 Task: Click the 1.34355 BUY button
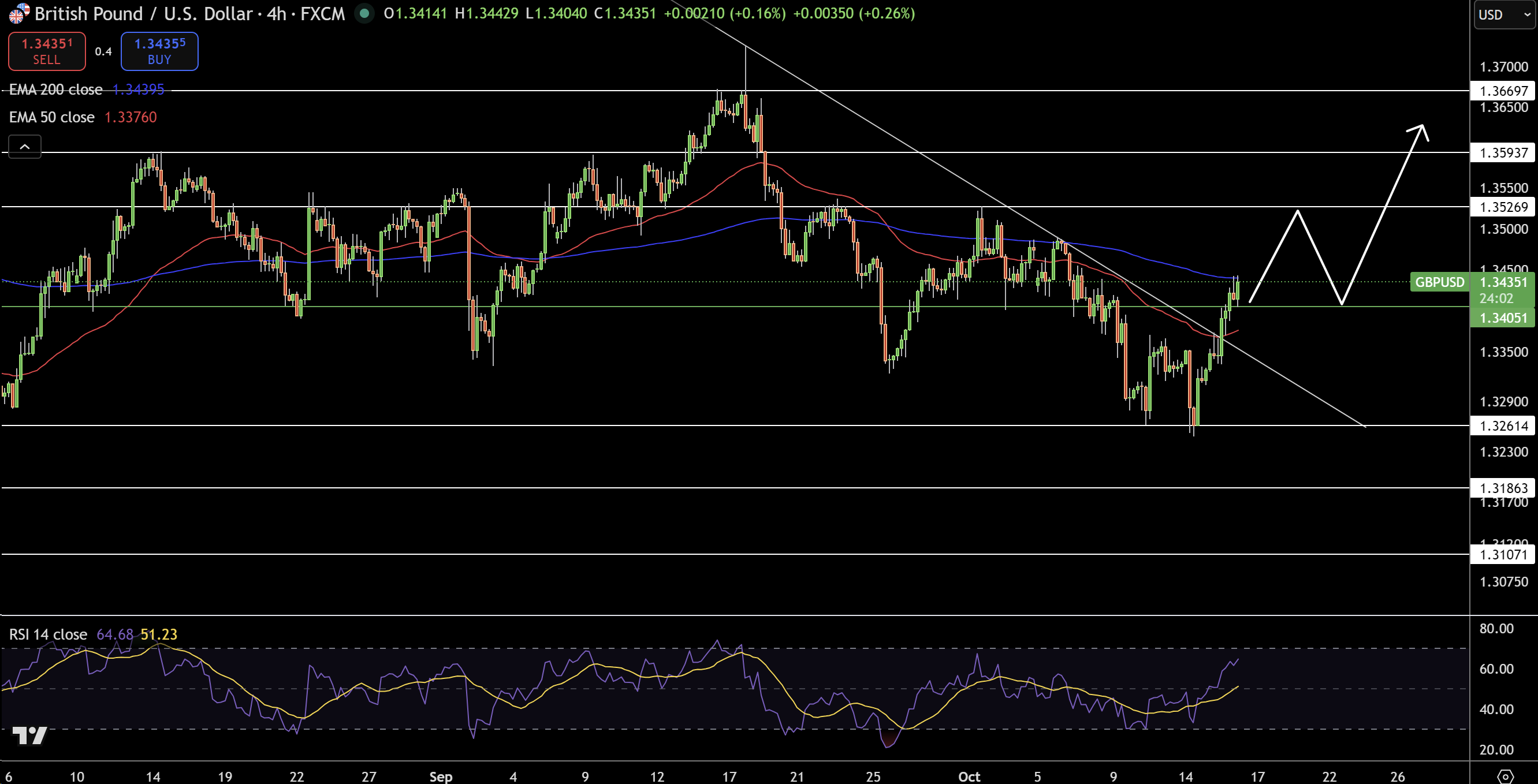[159, 51]
